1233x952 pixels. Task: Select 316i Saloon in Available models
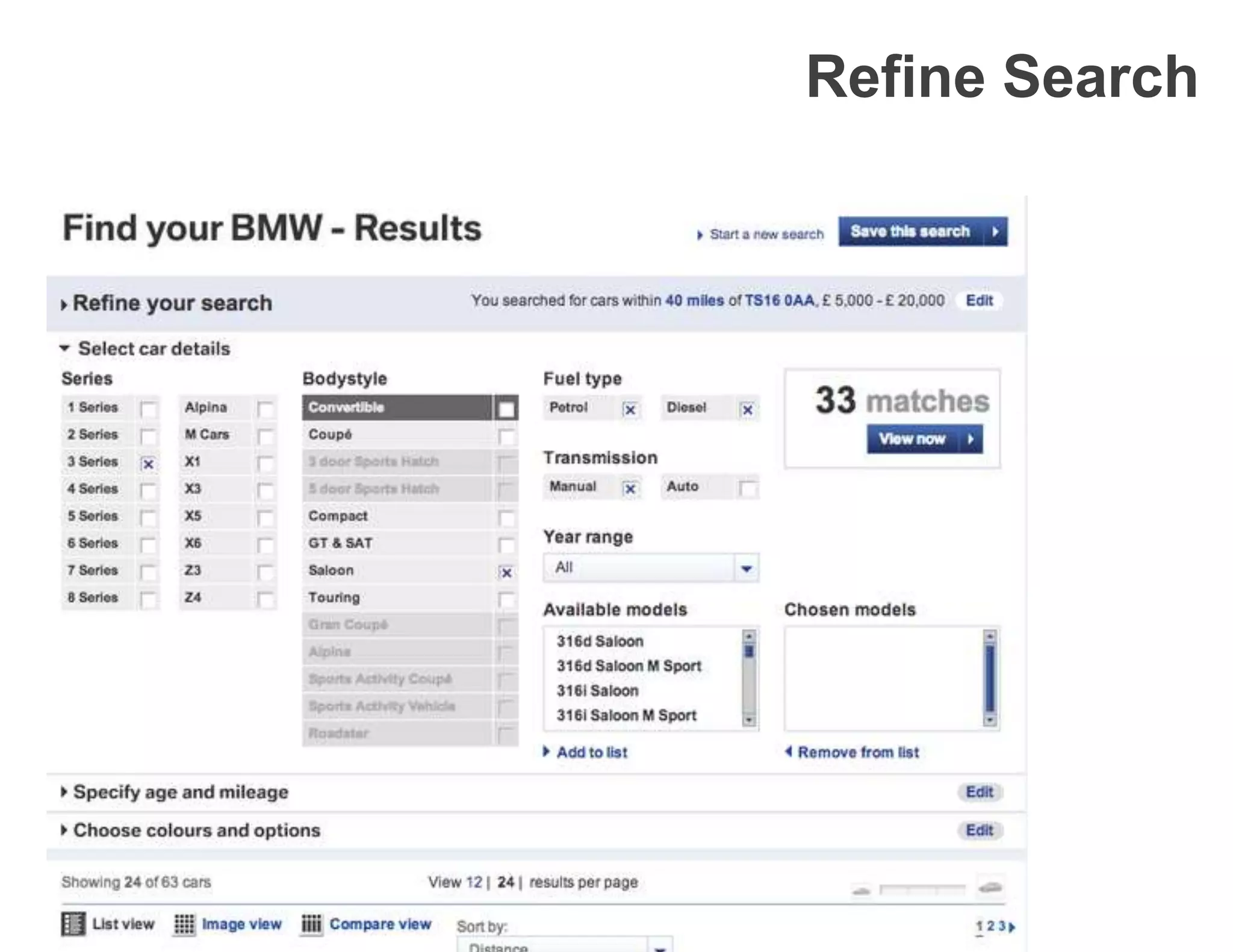[597, 691]
